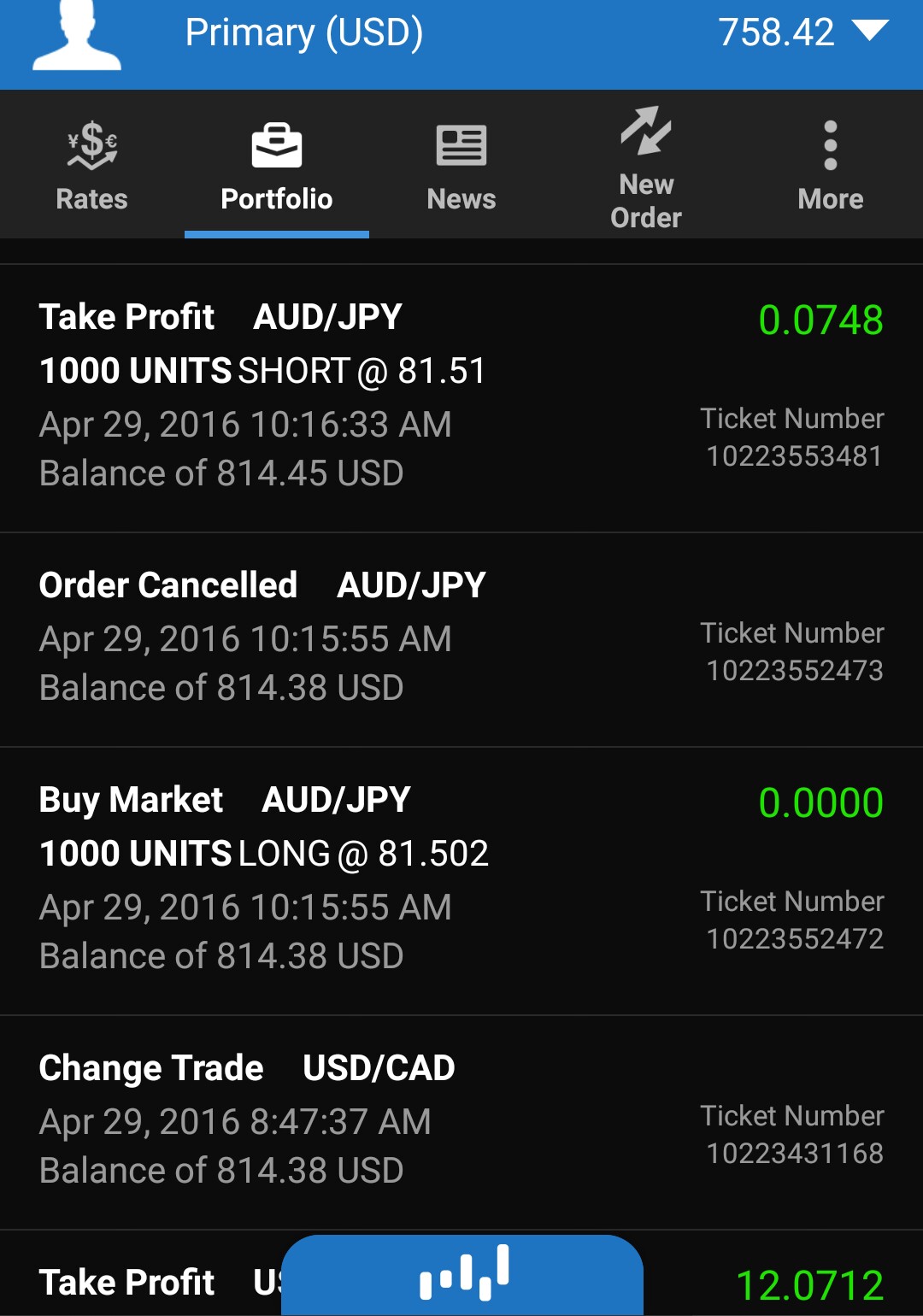The height and width of the screenshot is (1316, 923).
Task: Switch to the Rates tab label
Action: tap(91, 199)
